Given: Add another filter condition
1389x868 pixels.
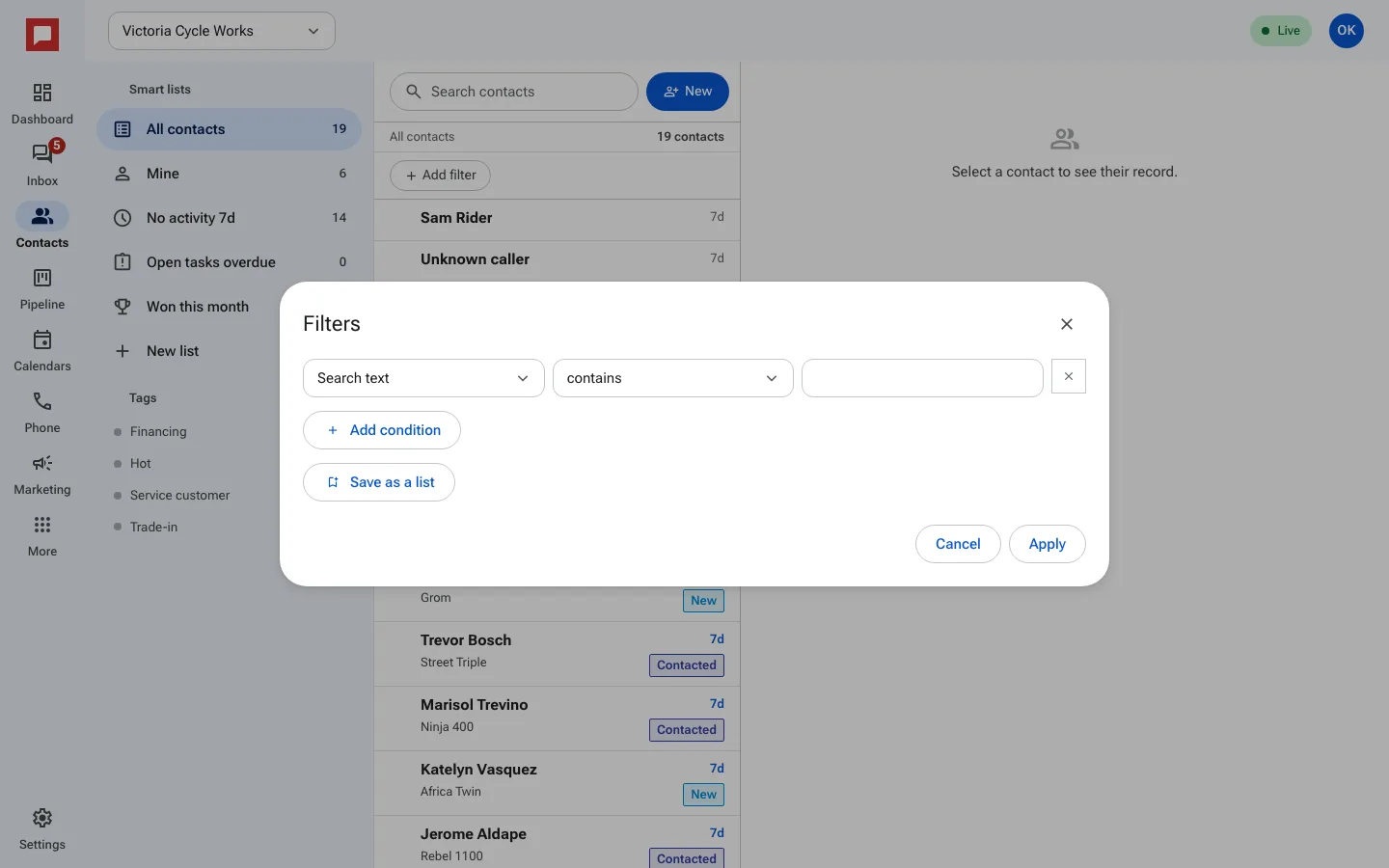Looking at the screenshot, I should 382,430.
